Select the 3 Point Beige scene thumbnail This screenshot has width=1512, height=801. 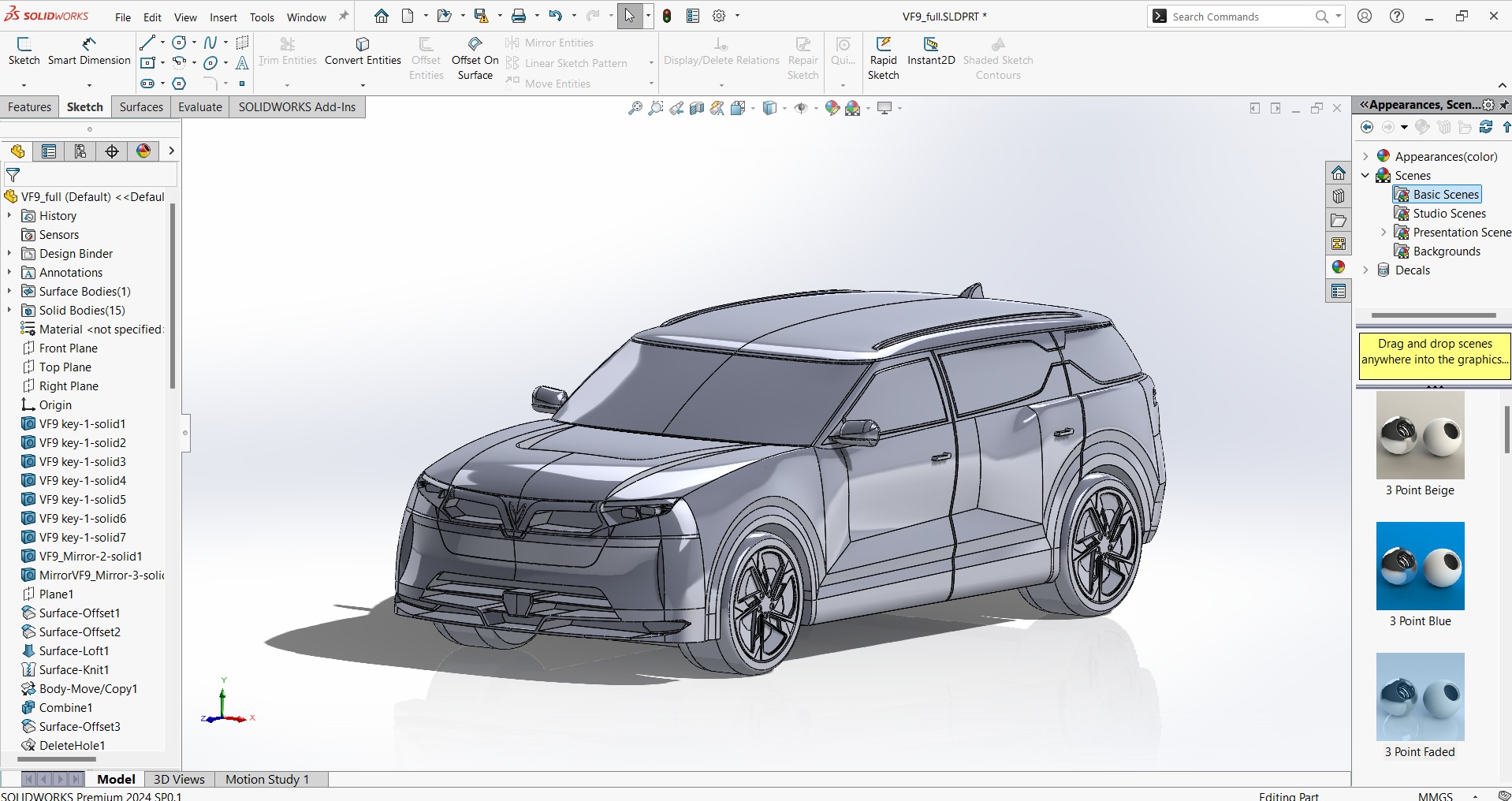pyautogui.click(x=1420, y=435)
